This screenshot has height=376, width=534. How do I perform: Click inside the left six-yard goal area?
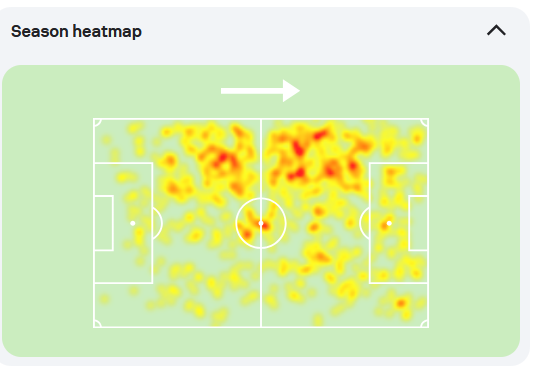104,223
